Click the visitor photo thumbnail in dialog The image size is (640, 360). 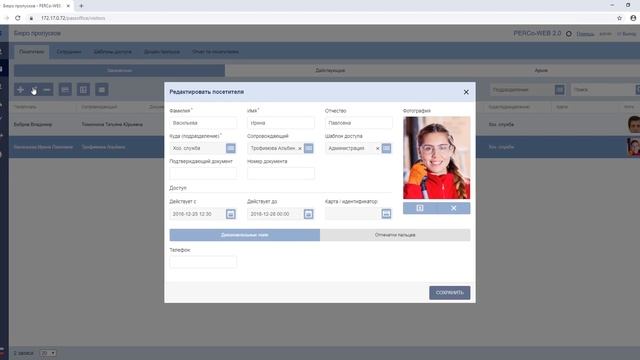click(x=436, y=158)
